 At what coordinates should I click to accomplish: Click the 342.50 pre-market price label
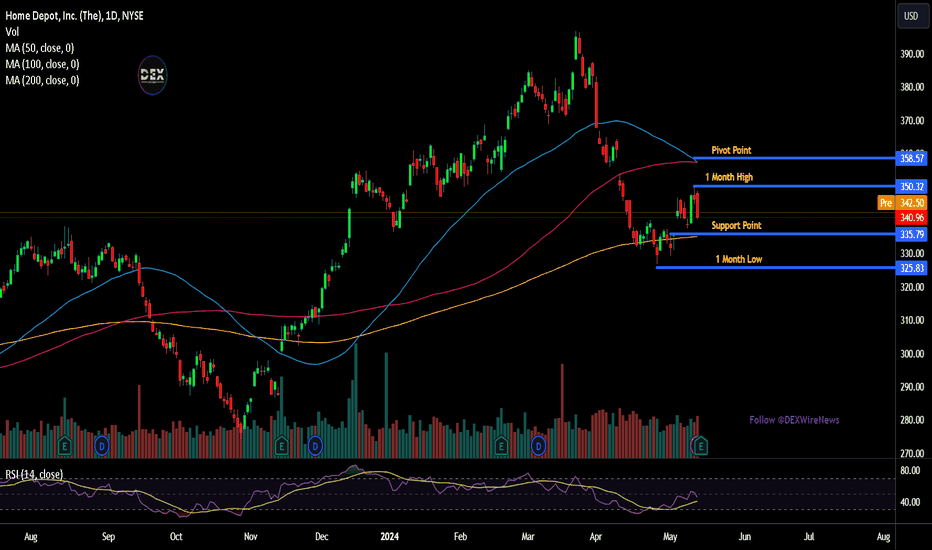point(912,203)
